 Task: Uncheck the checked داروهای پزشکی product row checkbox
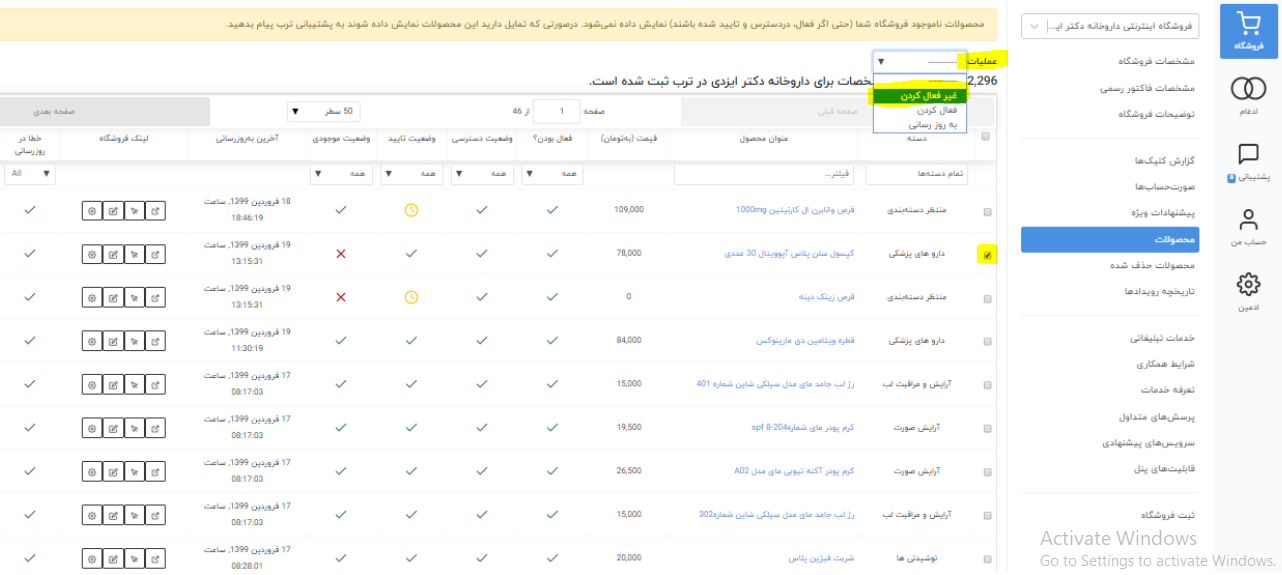(988, 255)
